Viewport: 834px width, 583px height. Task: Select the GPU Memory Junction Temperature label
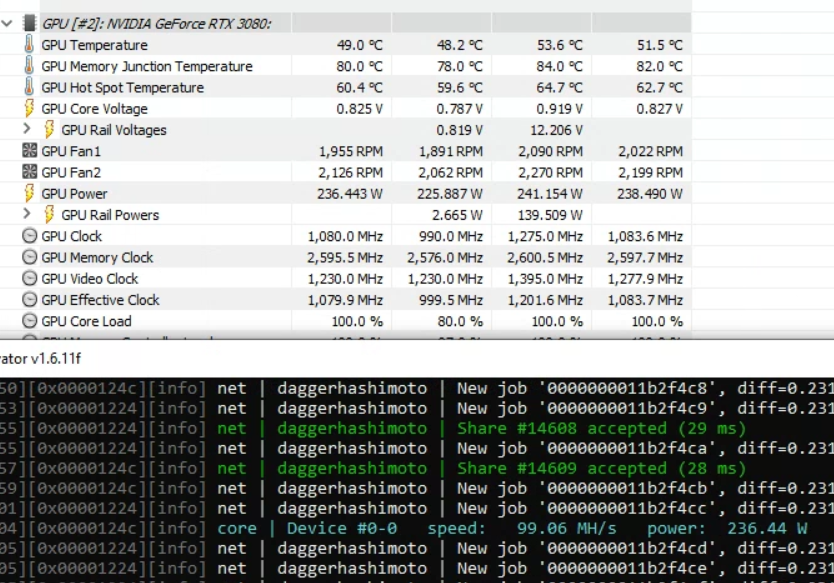(x=147, y=66)
